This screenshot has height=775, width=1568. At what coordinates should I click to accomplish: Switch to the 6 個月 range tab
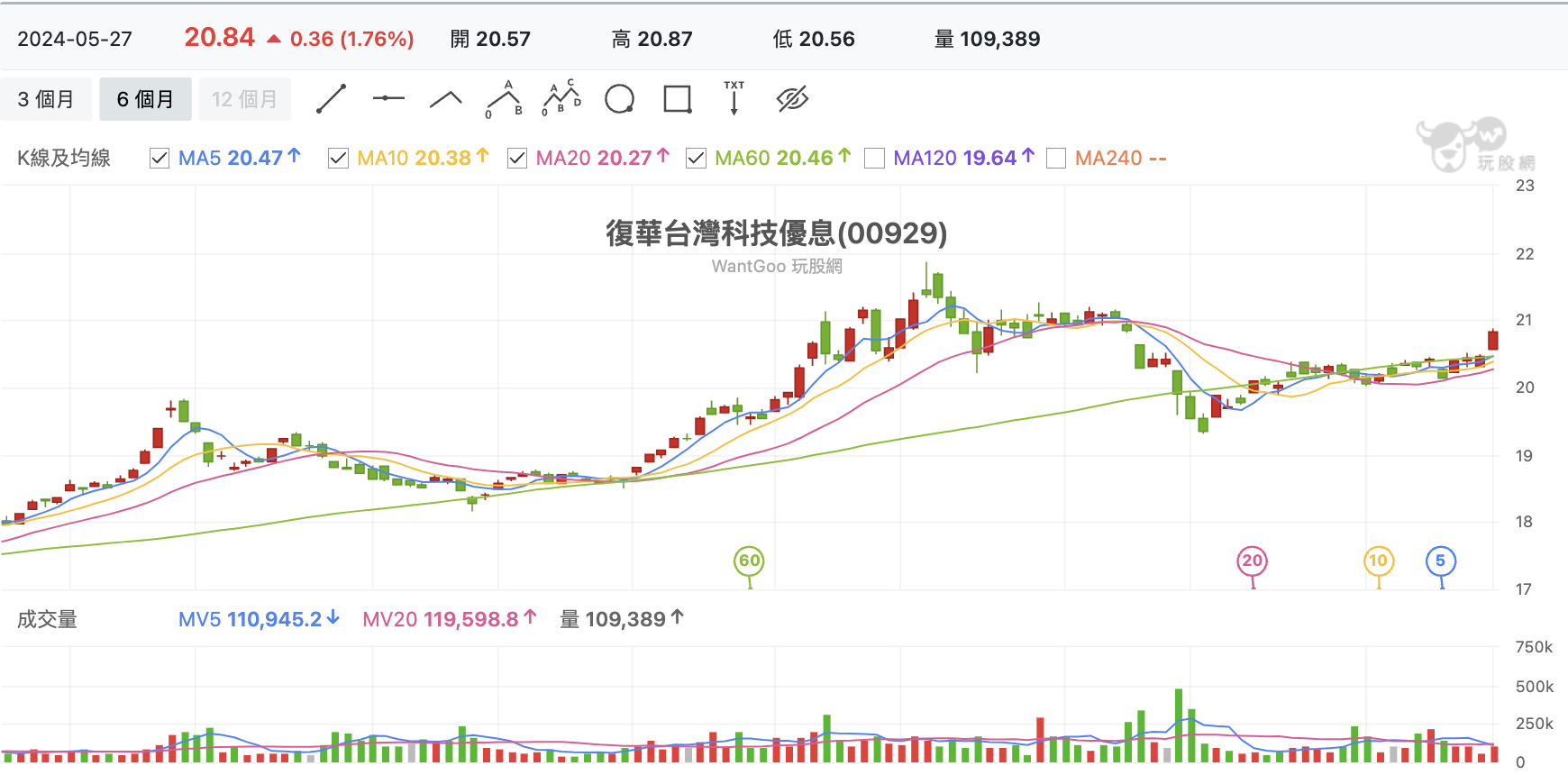145,99
